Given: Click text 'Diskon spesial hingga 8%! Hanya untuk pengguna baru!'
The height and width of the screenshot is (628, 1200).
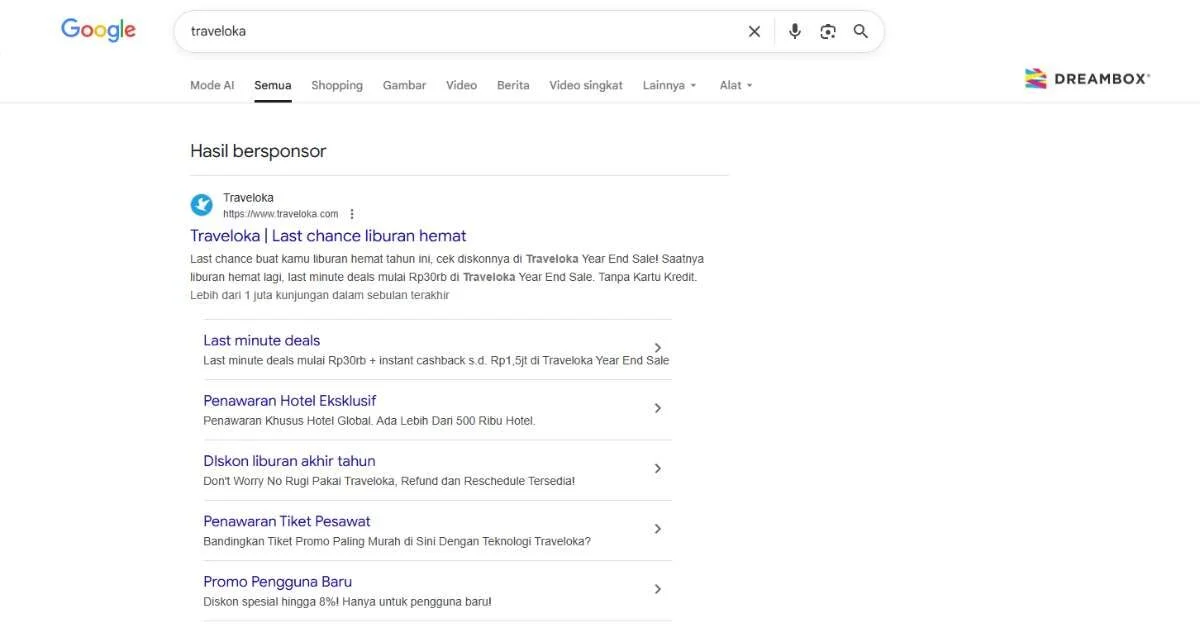Looking at the screenshot, I should (x=347, y=602).
